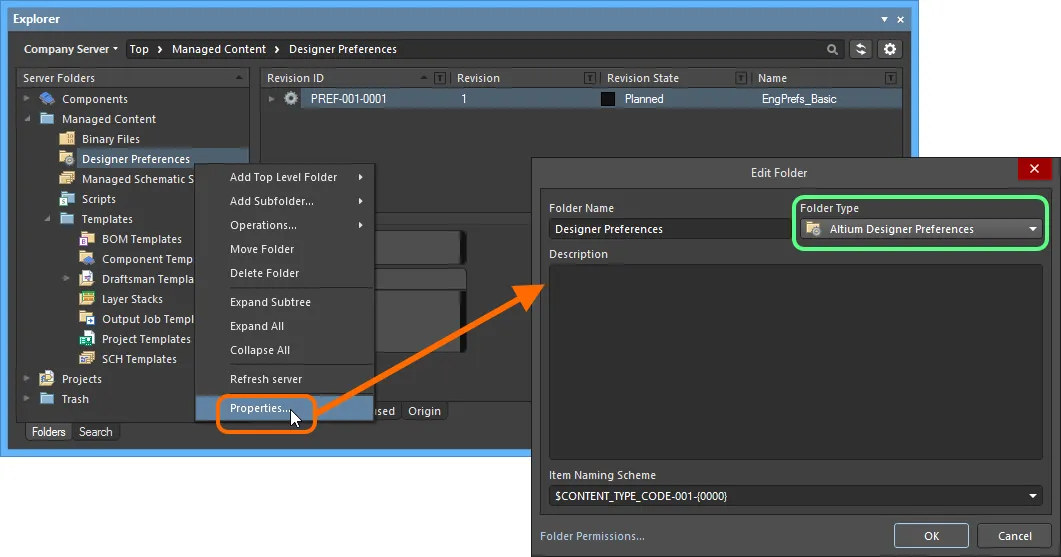This screenshot has width=1061, height=557.
Task: Click the BOM Templates folder icon
Action: click(x=87, y=239)
